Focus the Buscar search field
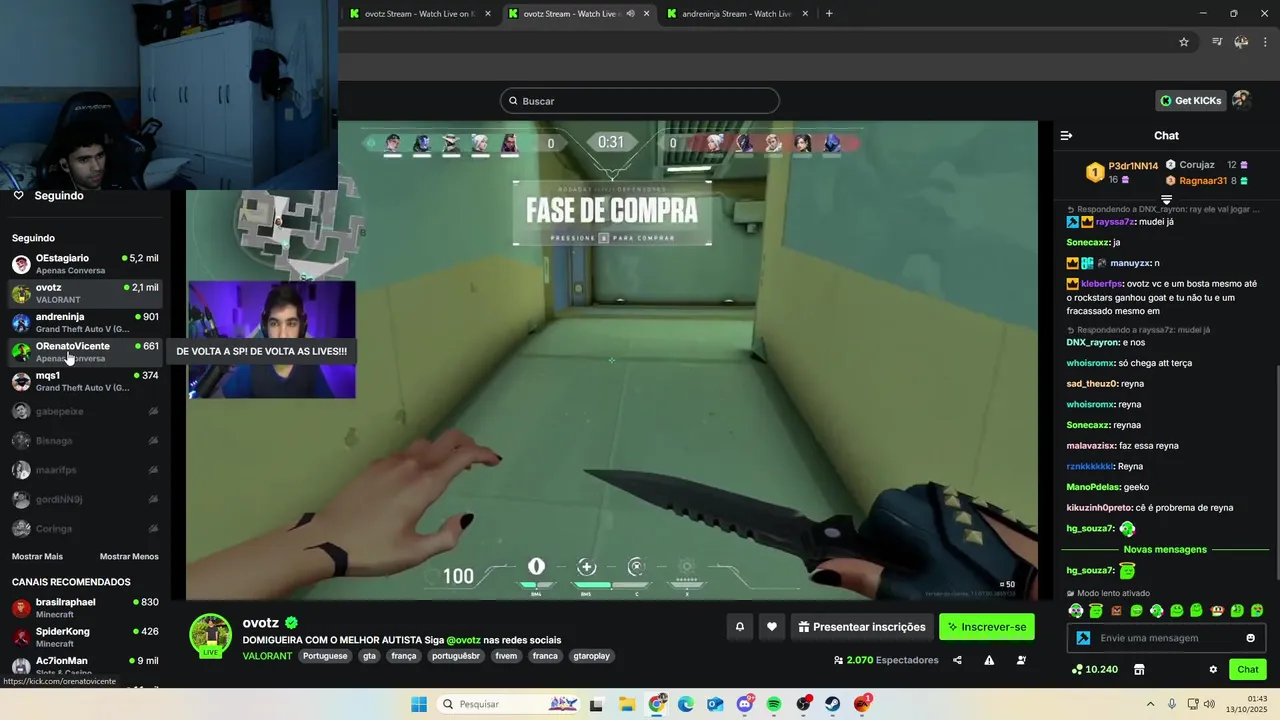Viewport: 1280px width, 720px height. (x=640, y=101)
